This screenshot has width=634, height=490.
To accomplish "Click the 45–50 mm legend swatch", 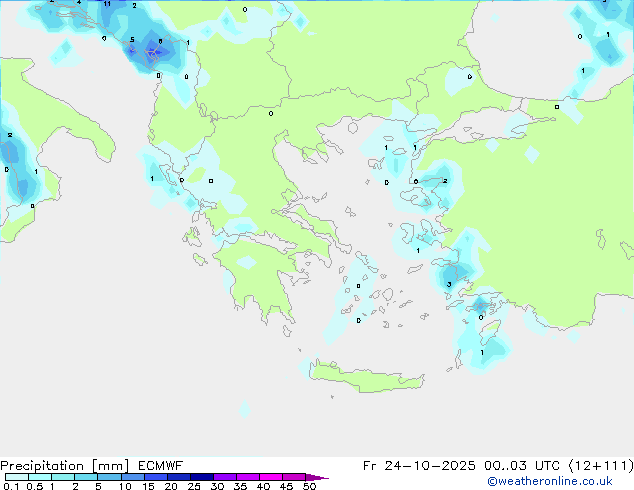I will click(x=294, y=477).
